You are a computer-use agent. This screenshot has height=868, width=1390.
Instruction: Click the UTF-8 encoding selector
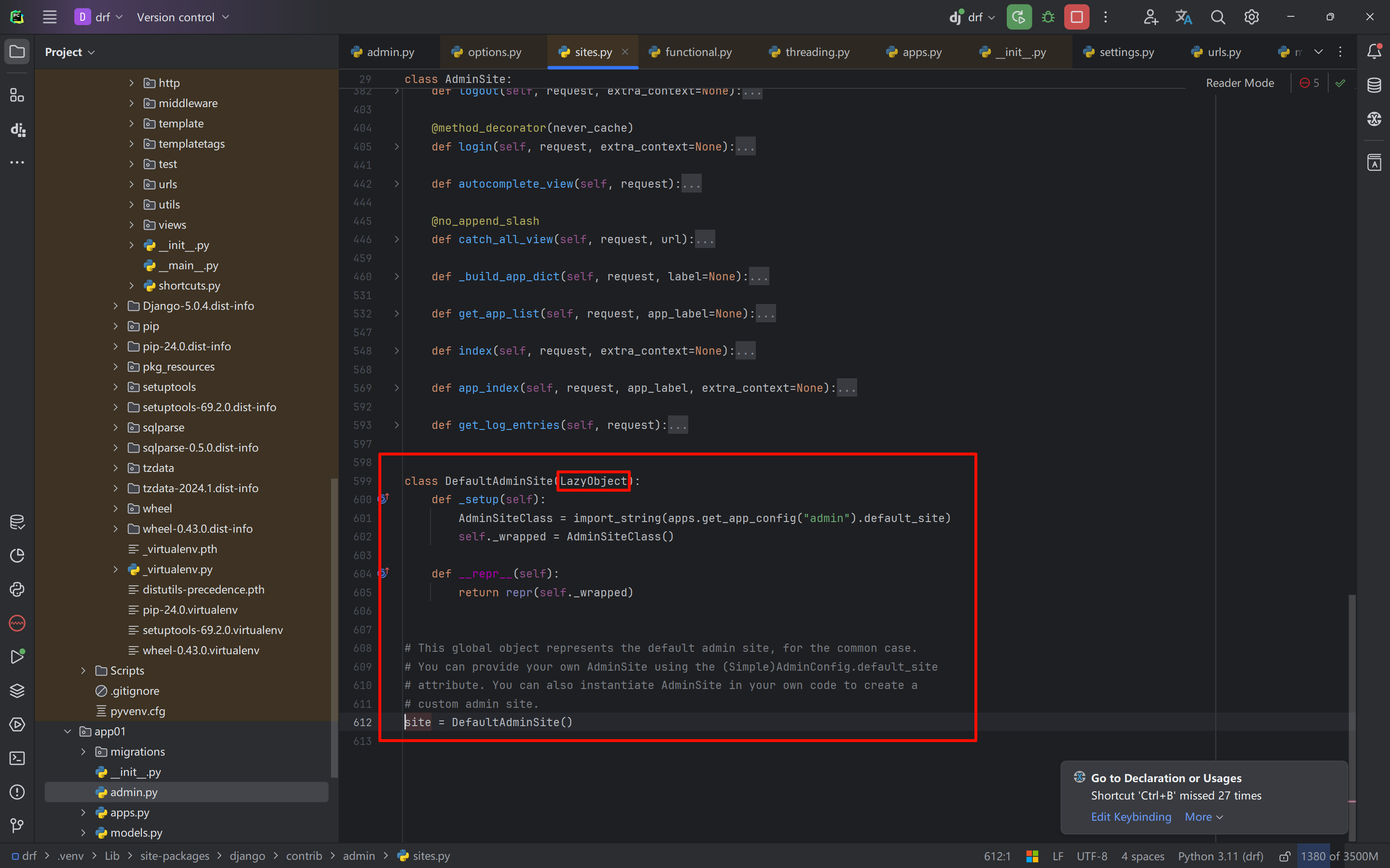1091,856
